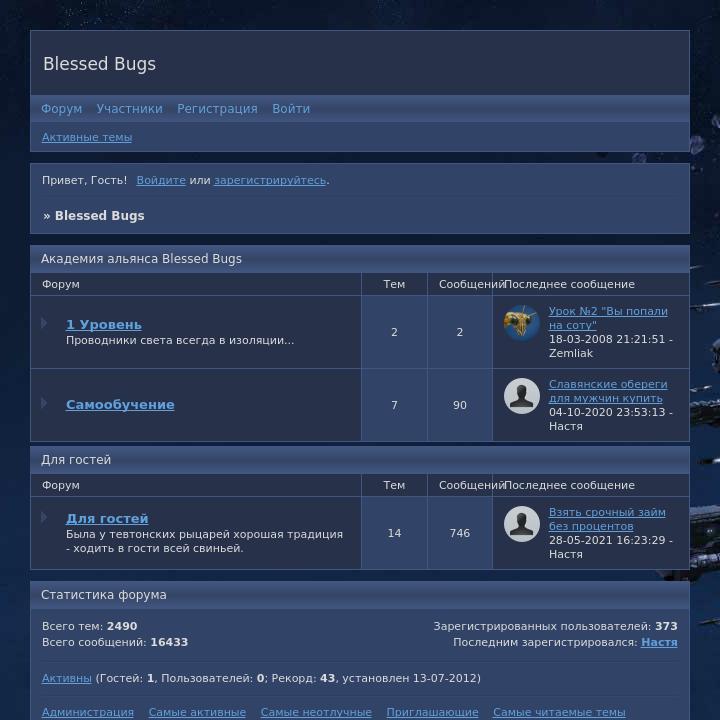Viewport: 720px width, 720px height.
Task: Go to the Регистрация page
Action: 217,109
